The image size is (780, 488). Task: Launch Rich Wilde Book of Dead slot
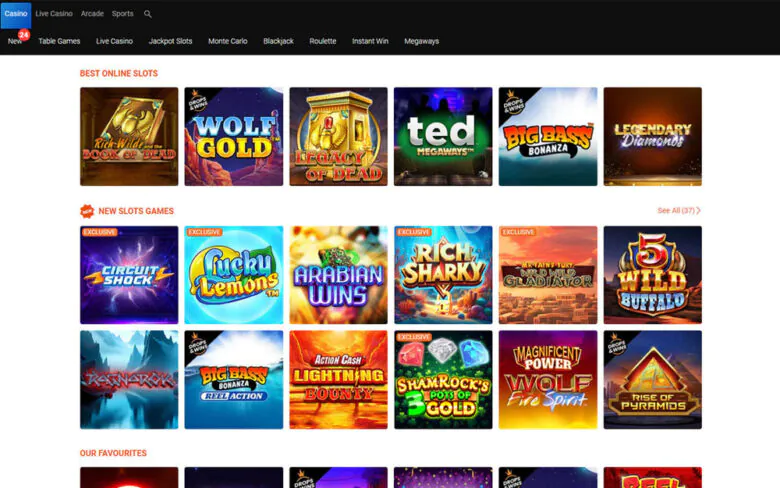[x=129, y=137]
